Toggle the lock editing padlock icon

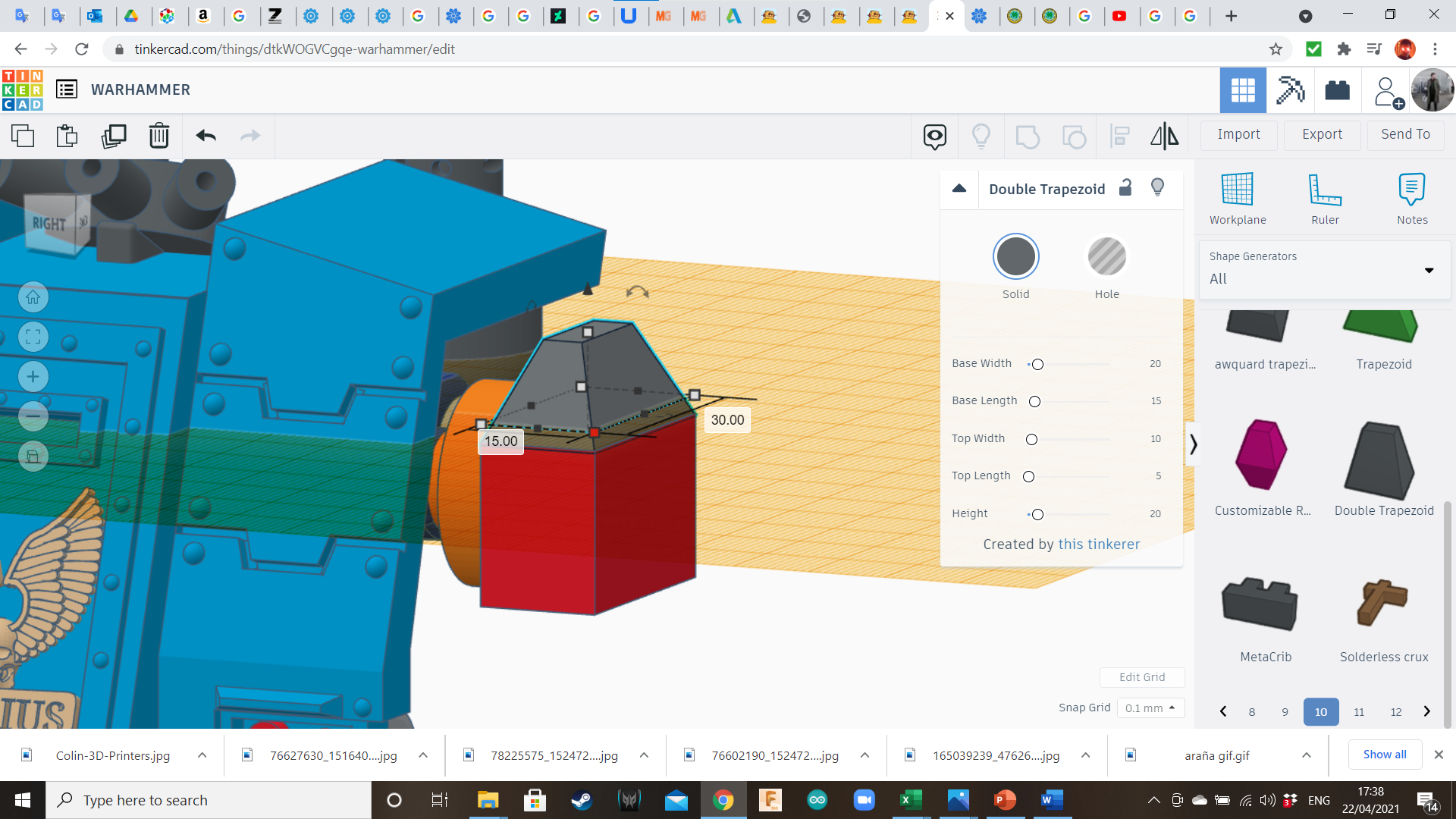(1125, 187)
